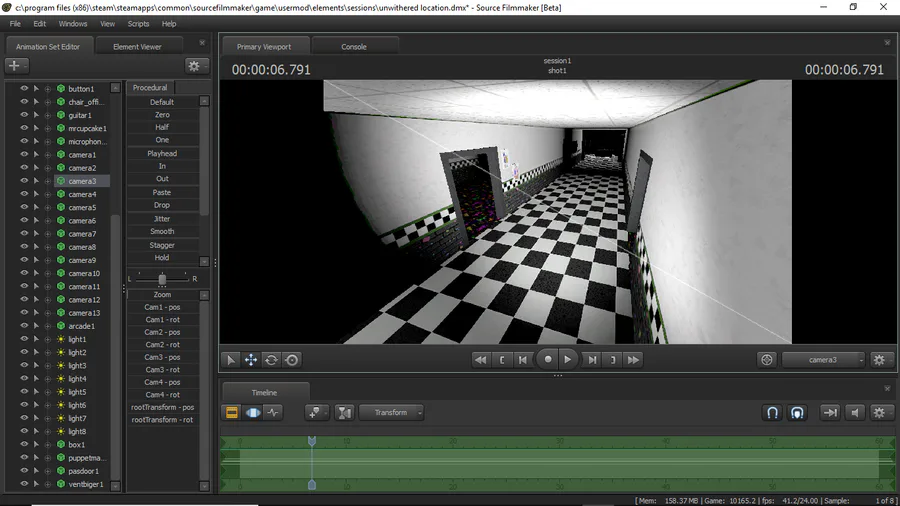Toggle visibility eye for button1
900x506 pixels.
click(24, 88)
